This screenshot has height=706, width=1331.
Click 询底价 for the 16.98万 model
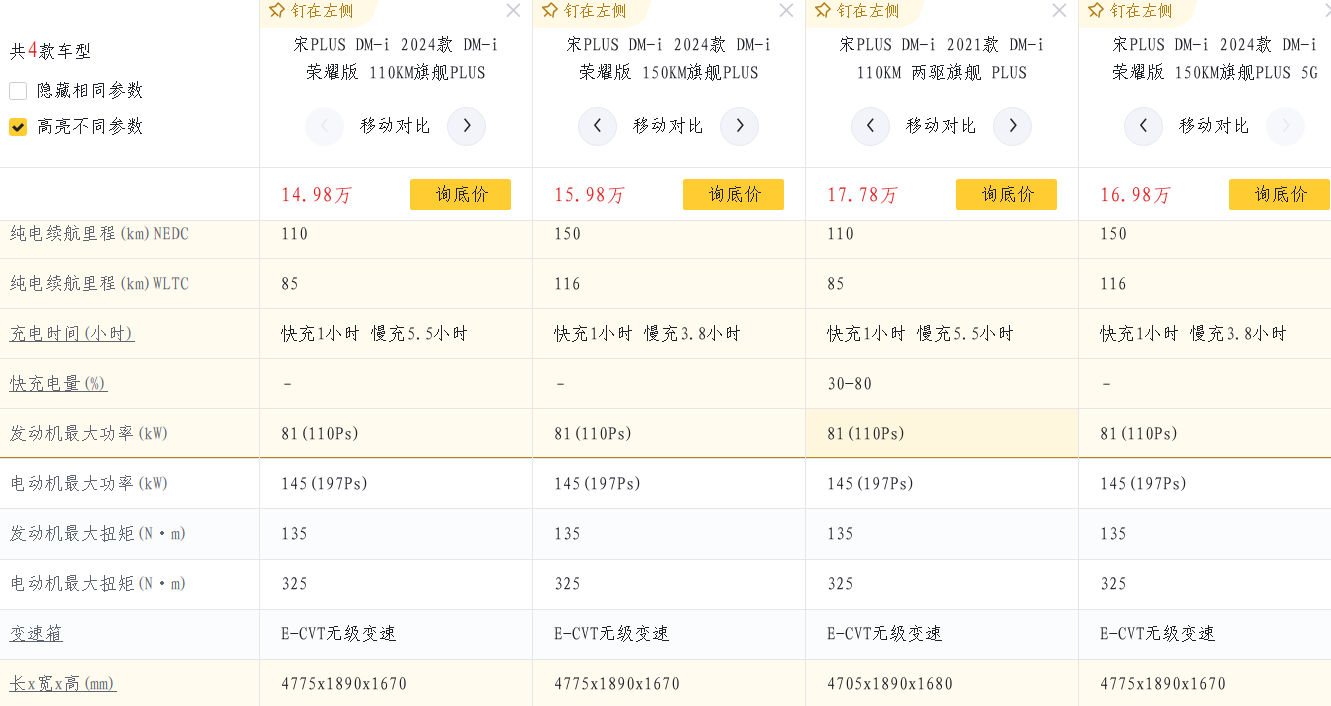tap(1279, 195)
